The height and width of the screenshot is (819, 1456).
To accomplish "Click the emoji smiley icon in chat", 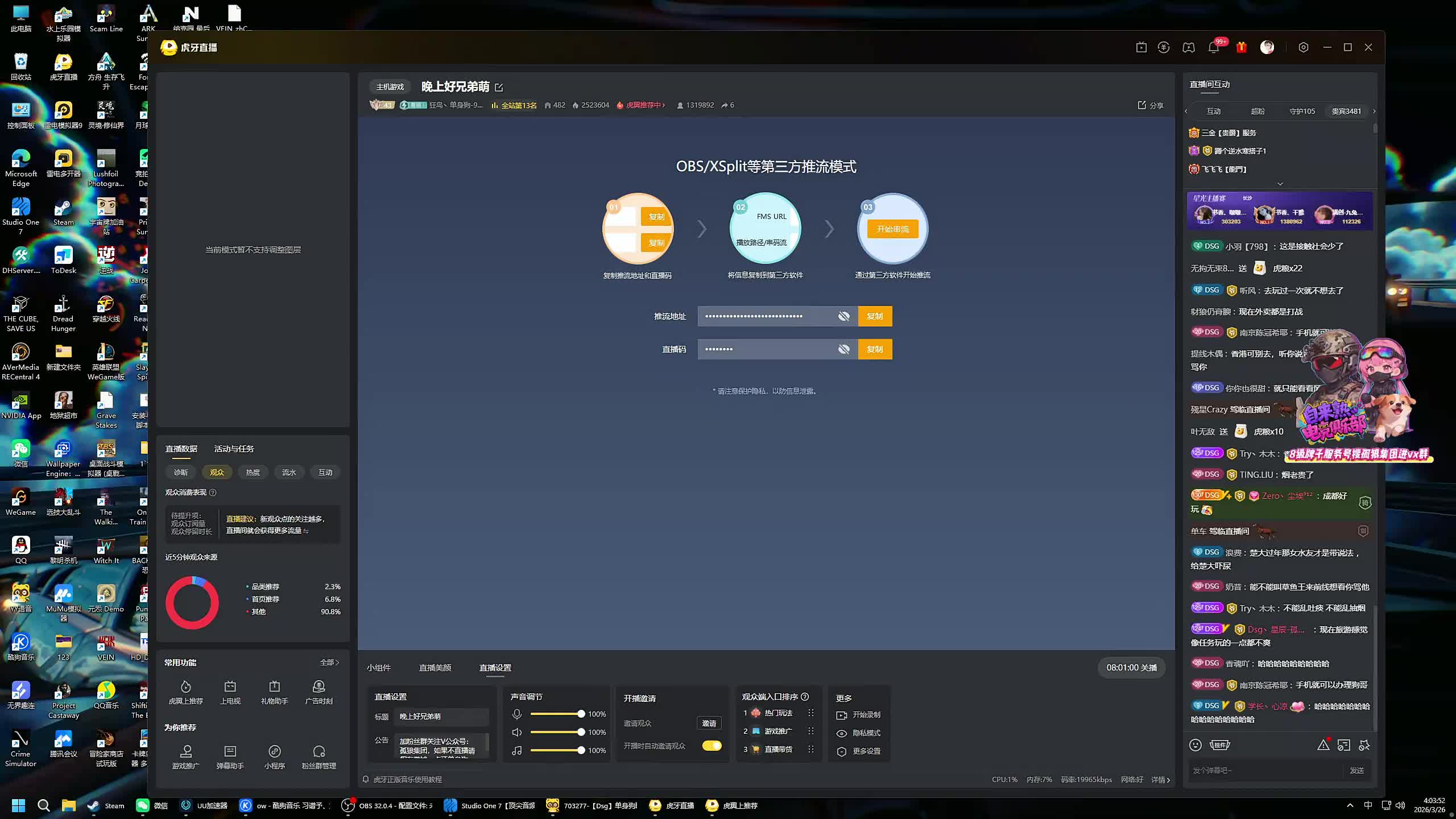I will click(x=1196, y=745).
